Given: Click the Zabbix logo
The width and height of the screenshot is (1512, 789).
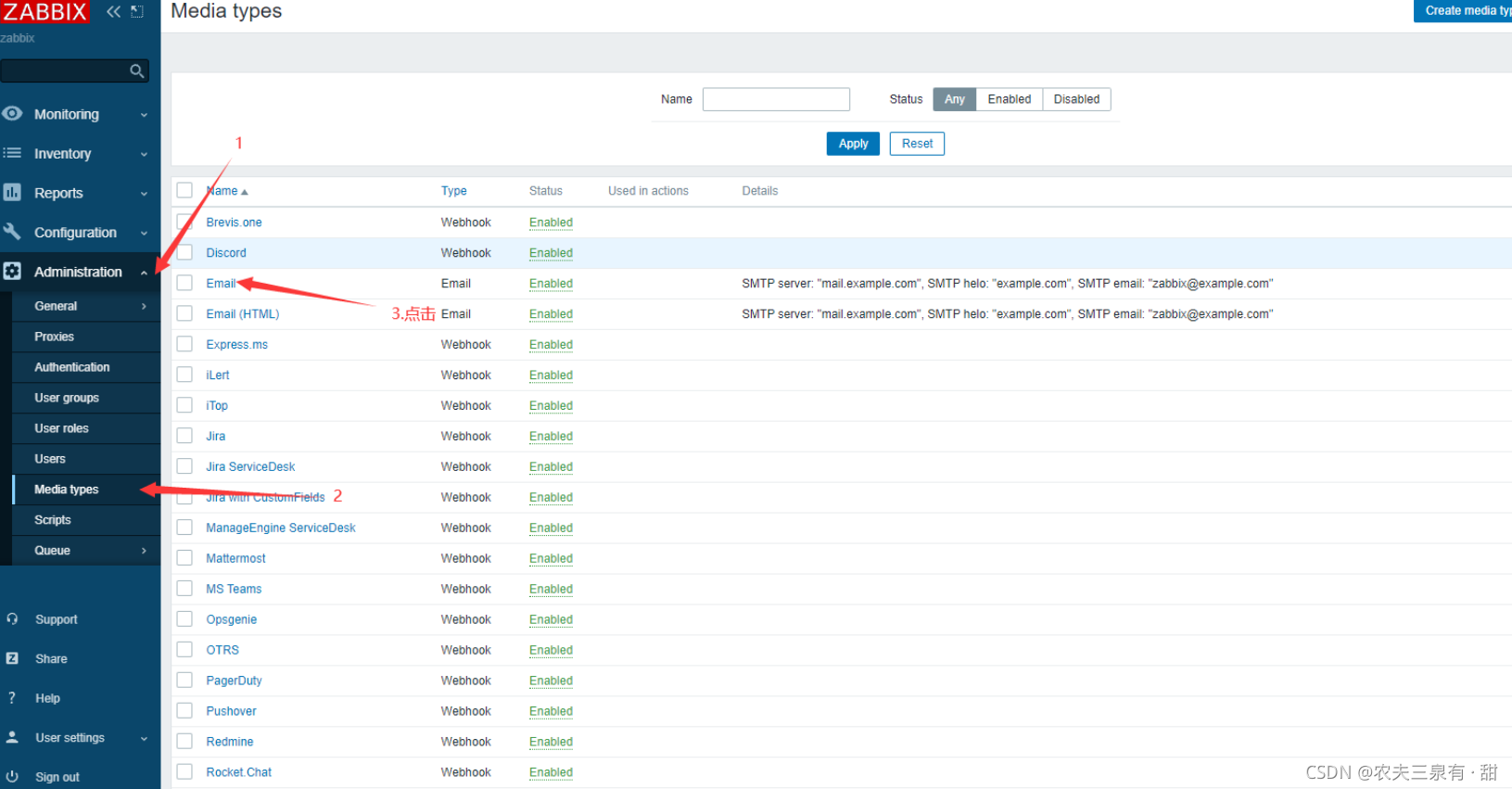Looking at the screenshot, I should coord(44,12).
